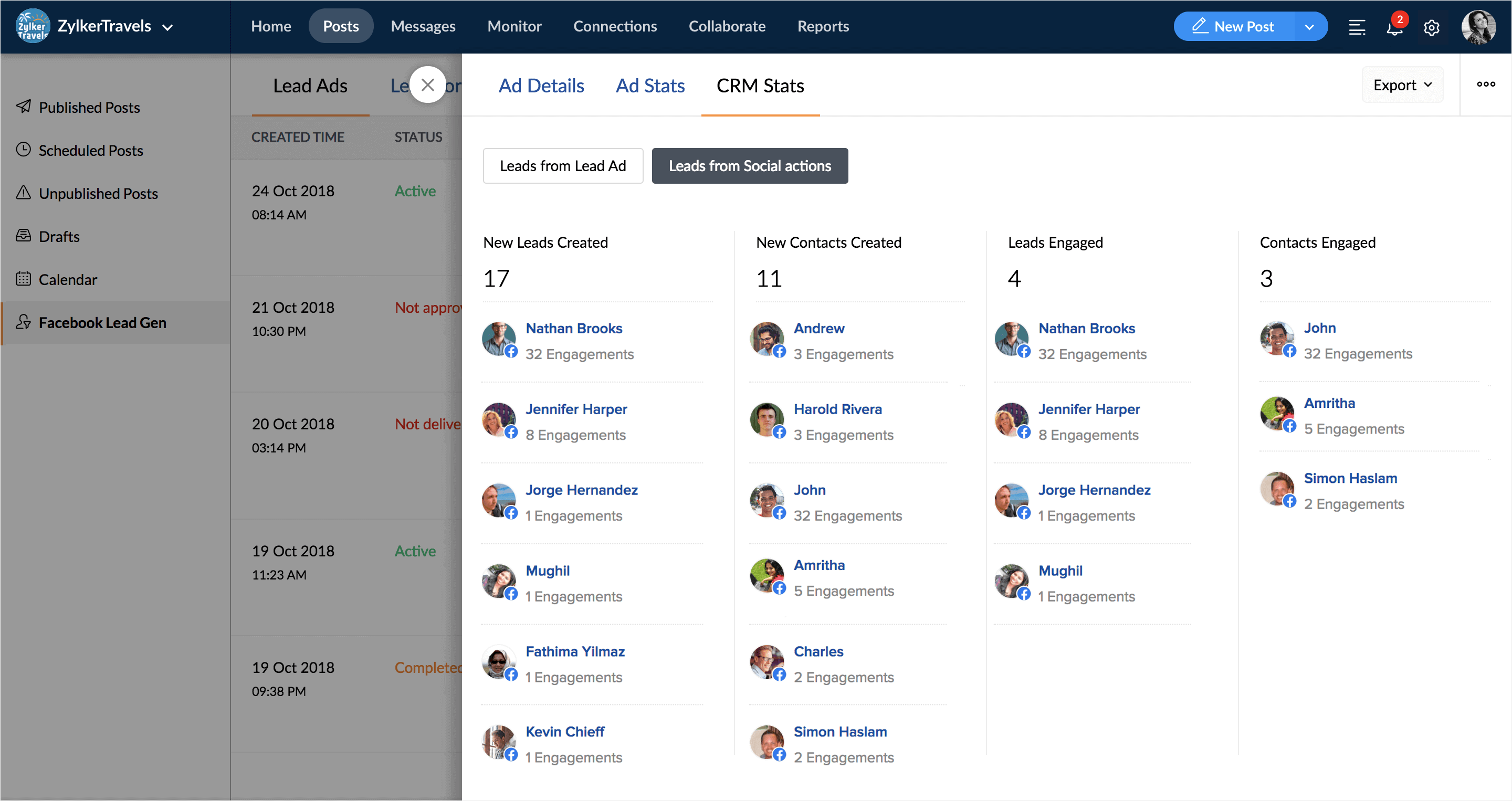Open the Messages menu item
Screen dimensions: 1512x801
[423, 26]
